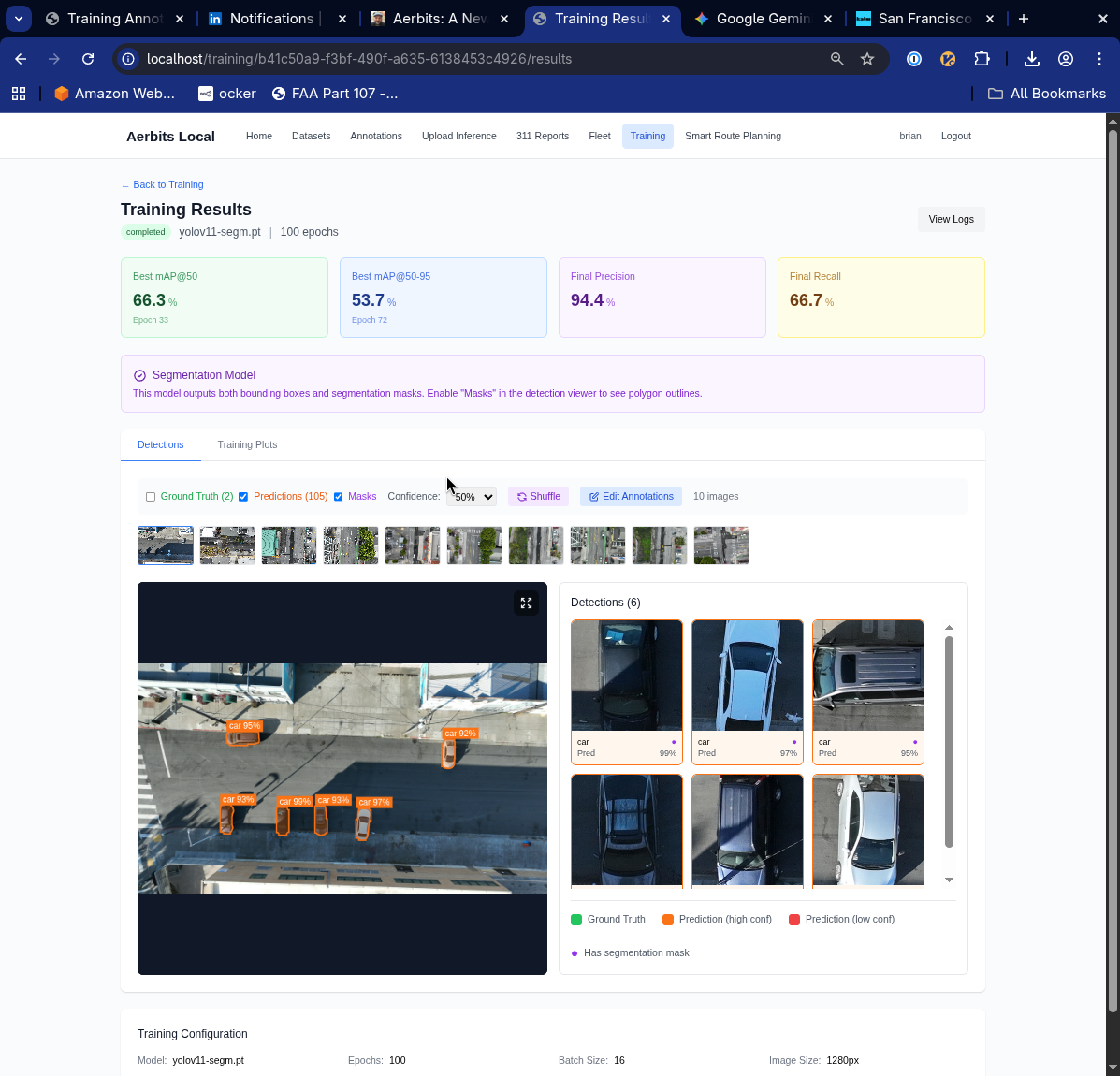Disable the Masks checkbox
Screen dimensions: 1120x1076
click(x=339, y=497)
